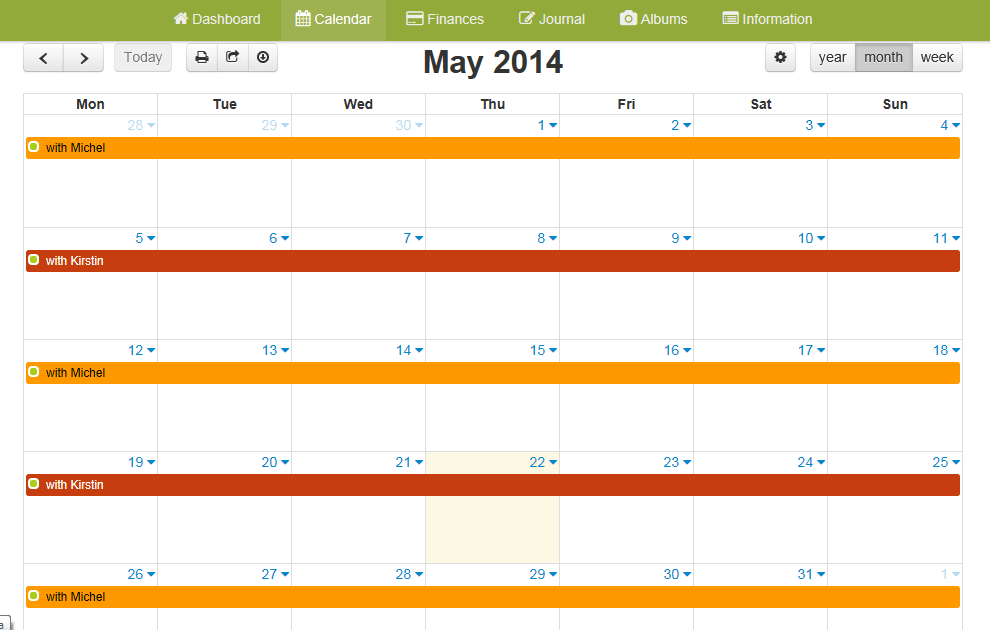Image resolution: width=990 pixels, height=630 pixels.
Task: Open dropdown for May 20
Action: click(285, 463)
